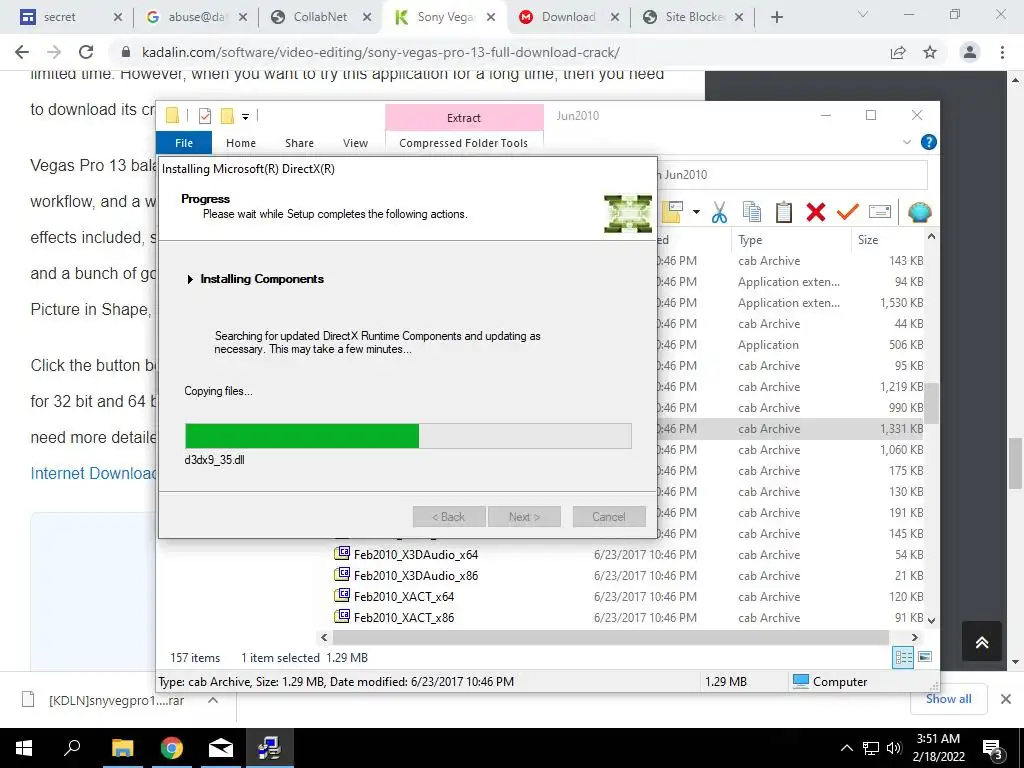Open File Explorer from the taskbar
Viewport: 1024px width, 768px height.
122,748
